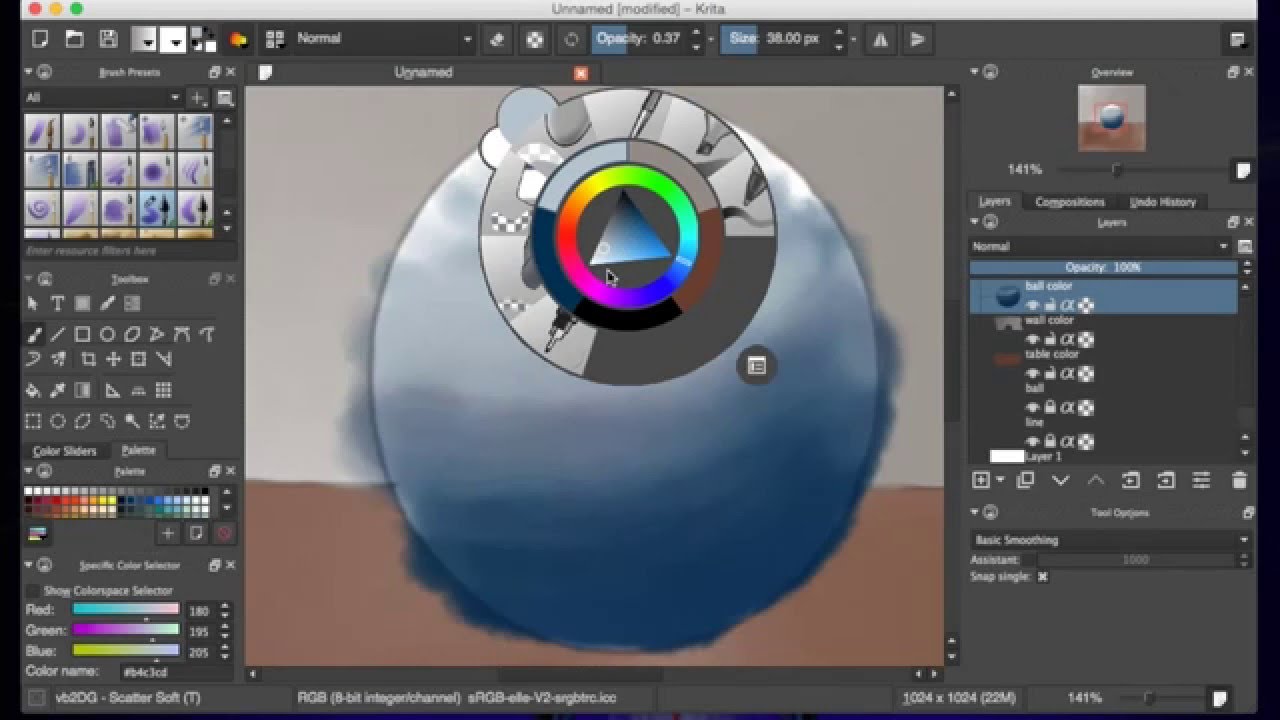Click the brush Size slider in the toolbar
The width and height of the screenshot is (1280, 720).
(776, 39)
